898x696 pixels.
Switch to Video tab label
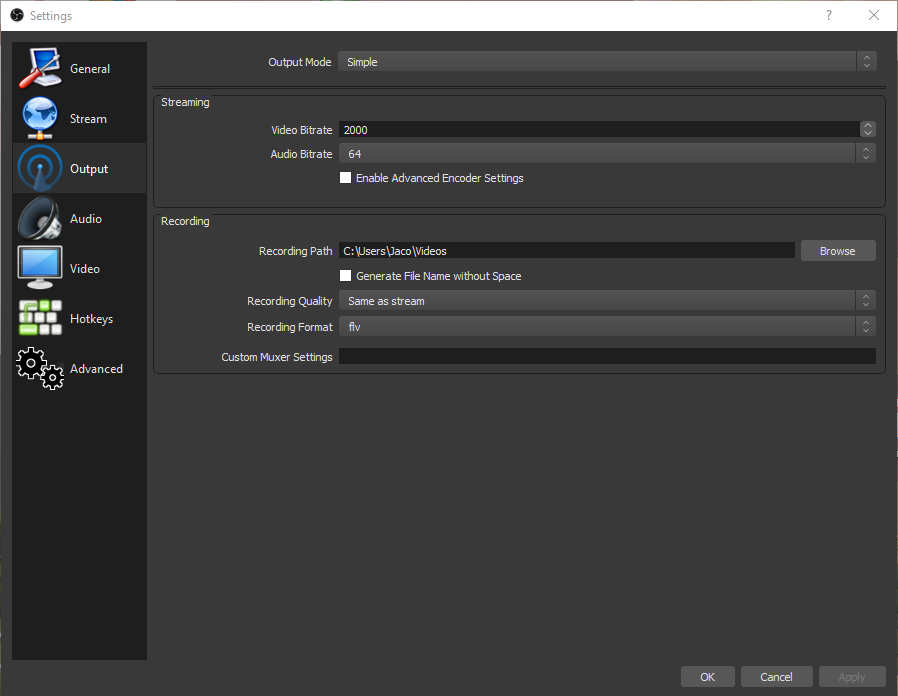pos(85,269)
